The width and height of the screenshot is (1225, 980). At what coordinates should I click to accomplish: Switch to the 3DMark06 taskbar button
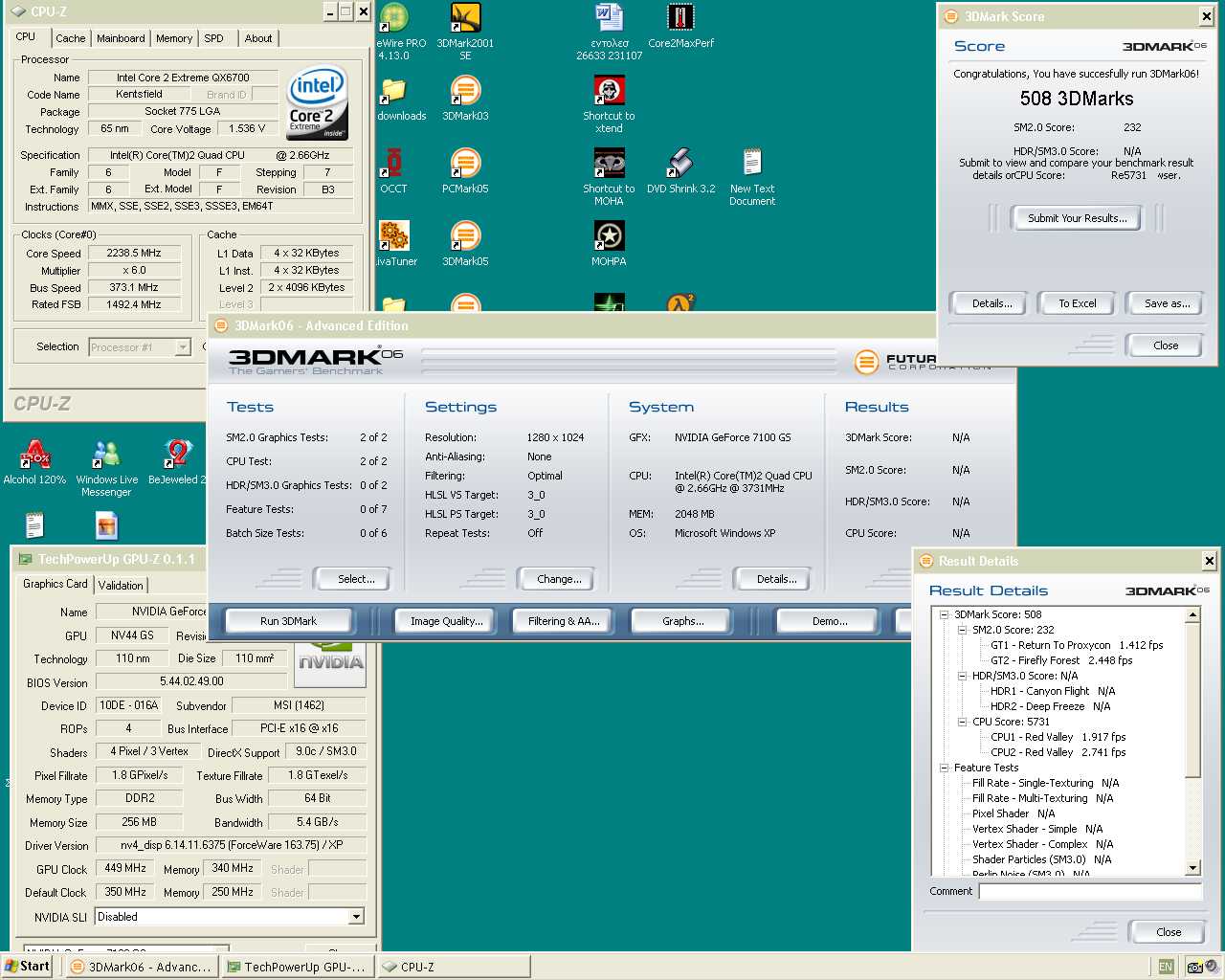142,967
